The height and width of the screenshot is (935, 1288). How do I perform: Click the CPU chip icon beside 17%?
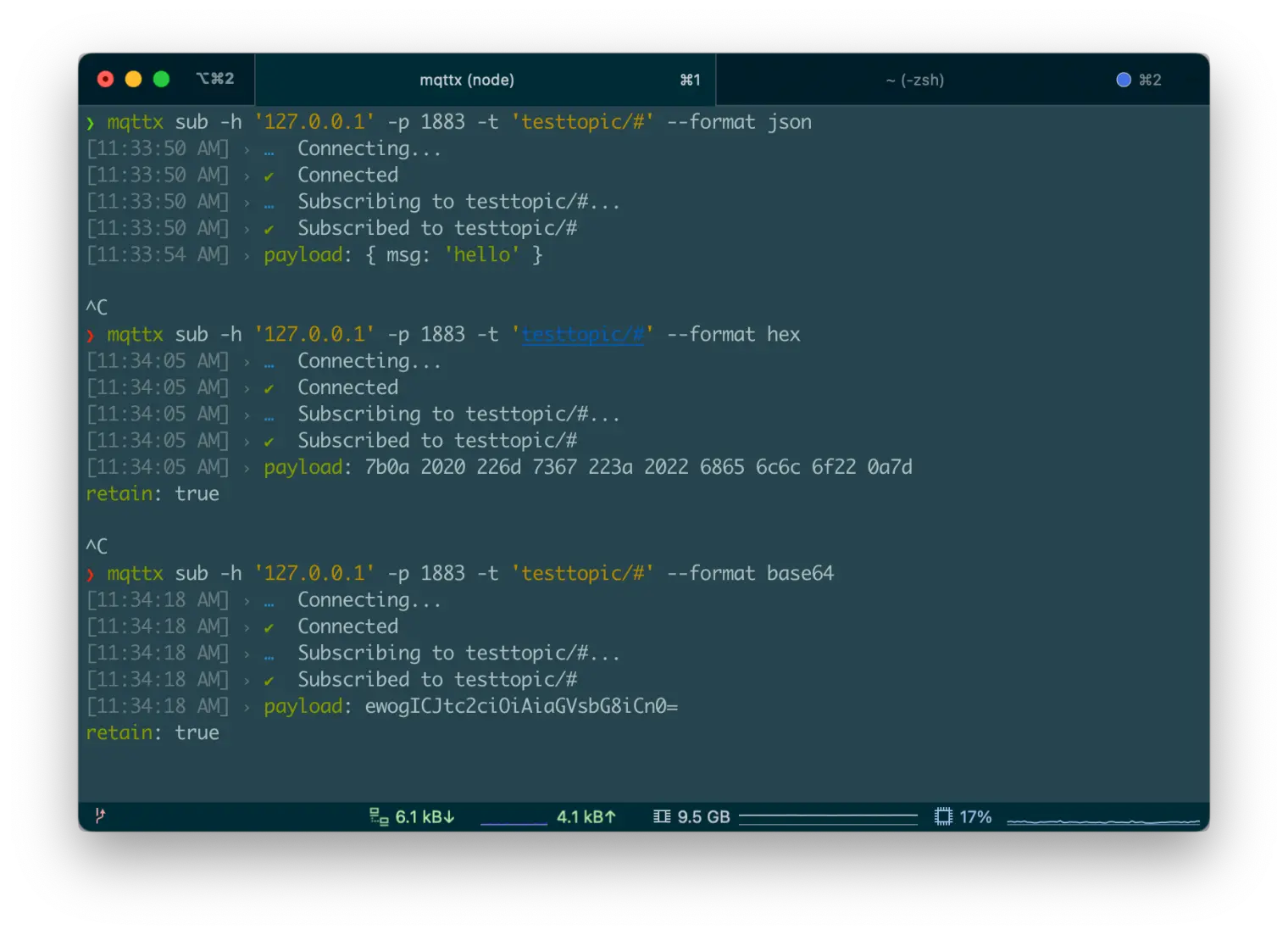click(x=941, y=816)
